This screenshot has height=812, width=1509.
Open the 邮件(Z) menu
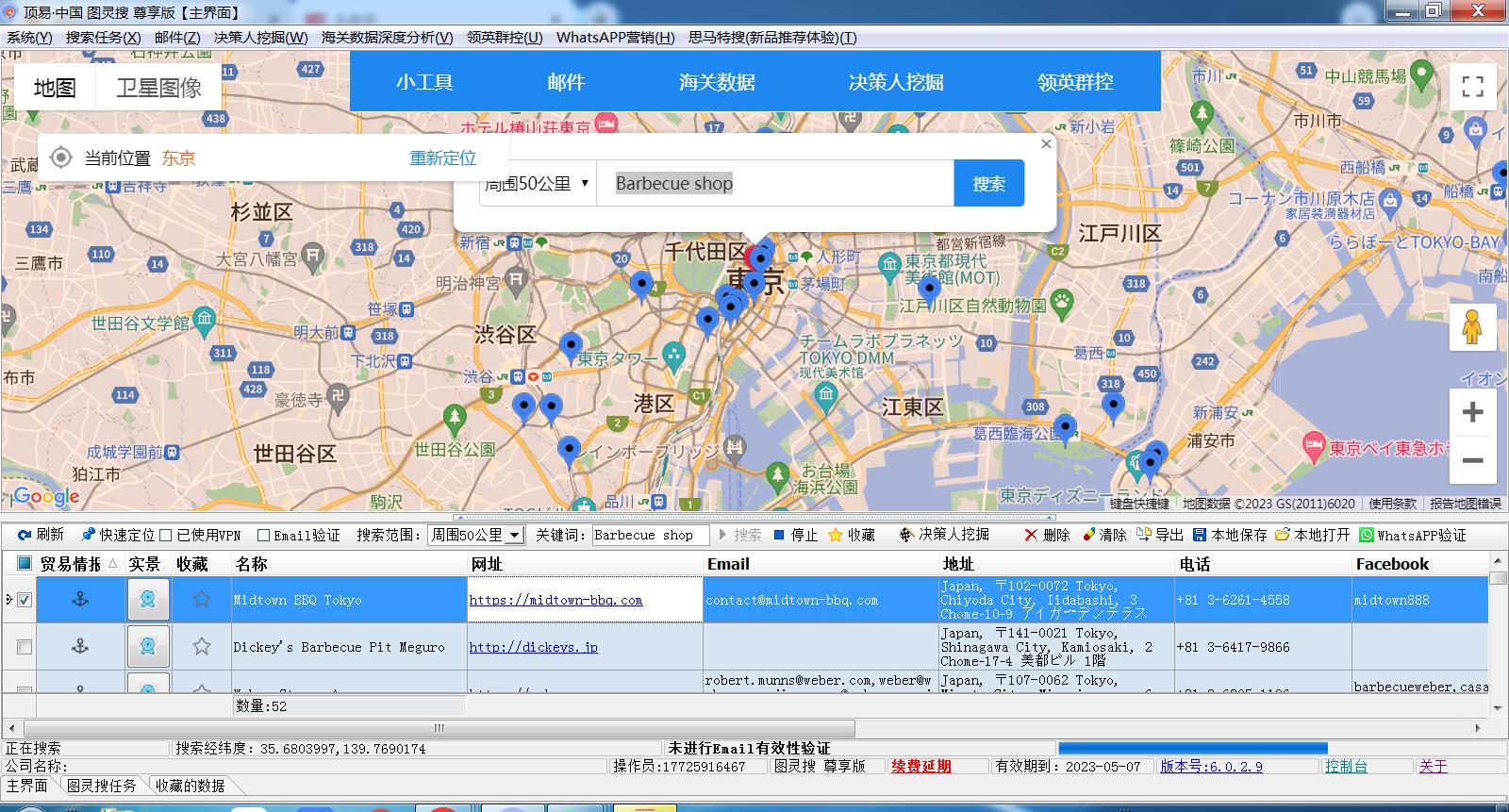coord(177,37)
